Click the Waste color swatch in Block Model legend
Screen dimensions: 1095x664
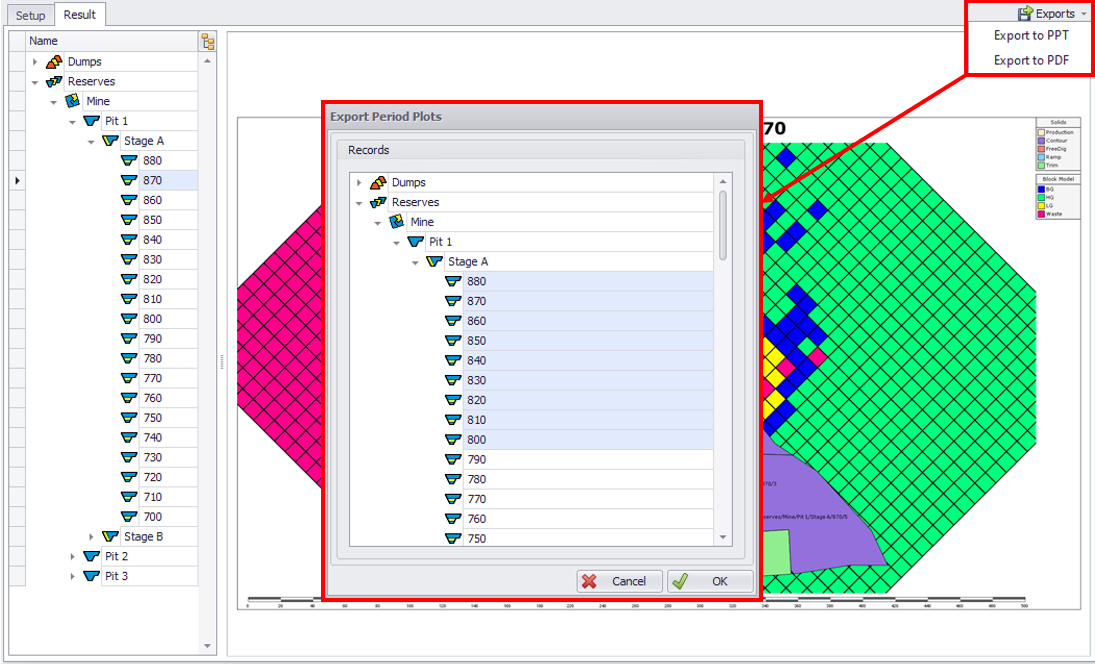pyautogui.click(x=1042, y=214)
